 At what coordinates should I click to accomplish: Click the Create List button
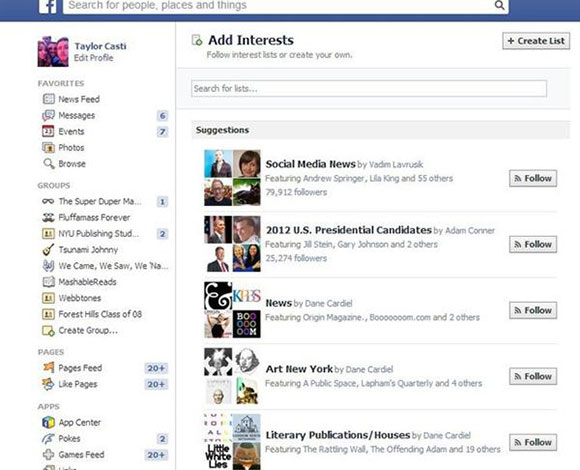click(x=536, y=41)
